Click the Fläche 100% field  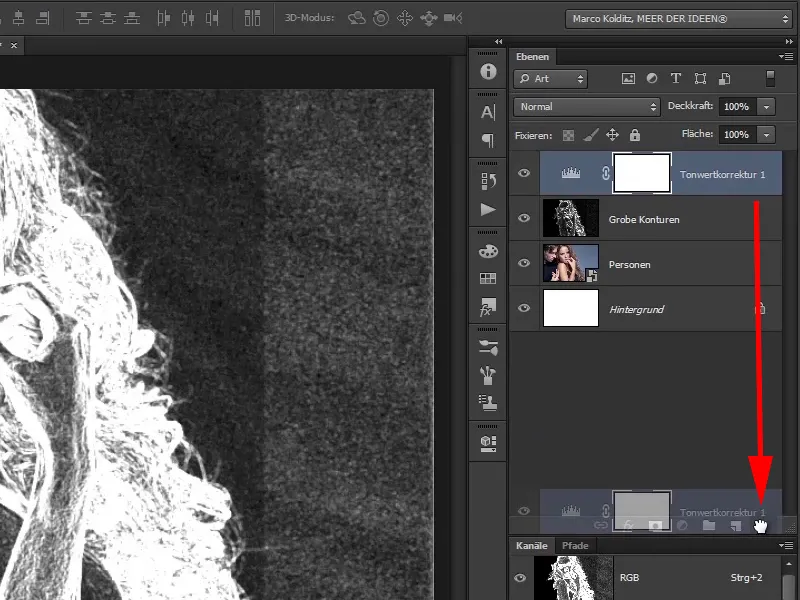click(x=737, y=135)
